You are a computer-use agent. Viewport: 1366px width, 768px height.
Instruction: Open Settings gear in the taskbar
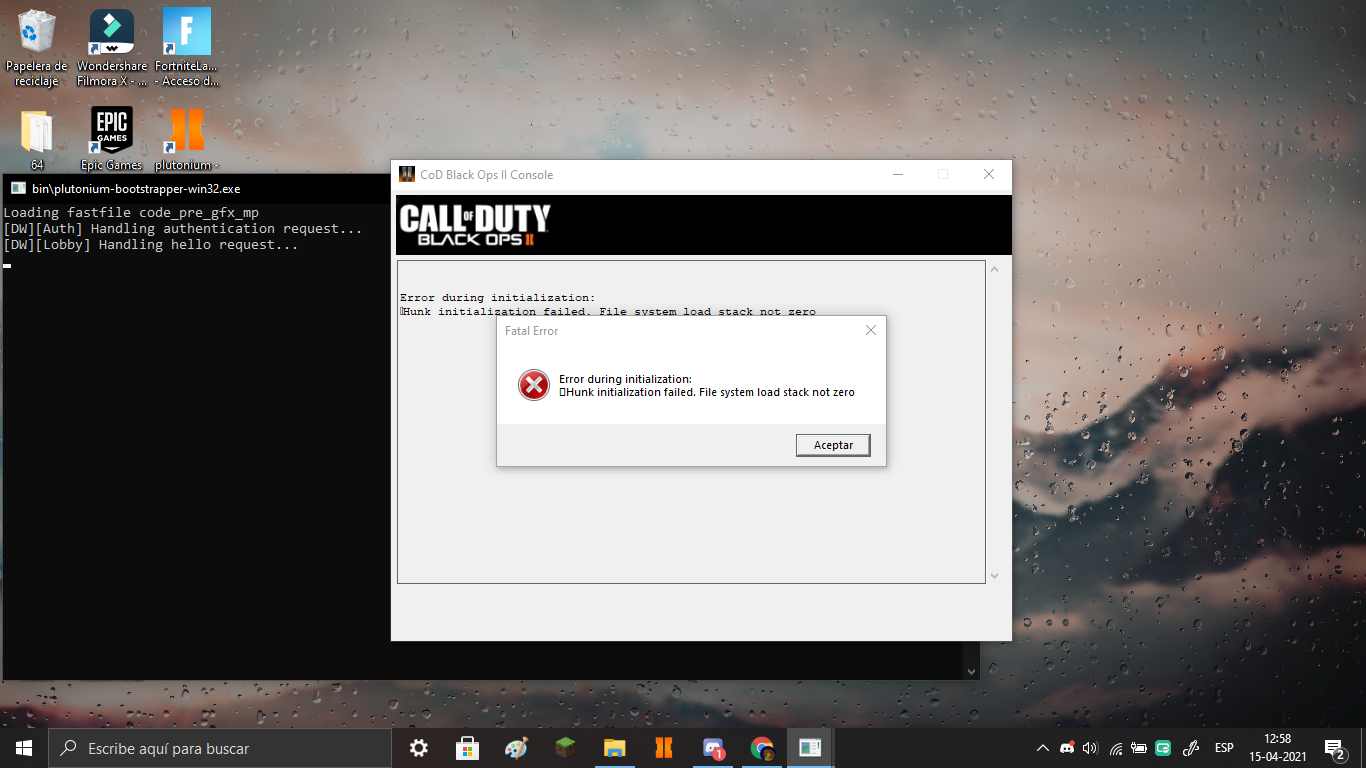tap(419, 748)
